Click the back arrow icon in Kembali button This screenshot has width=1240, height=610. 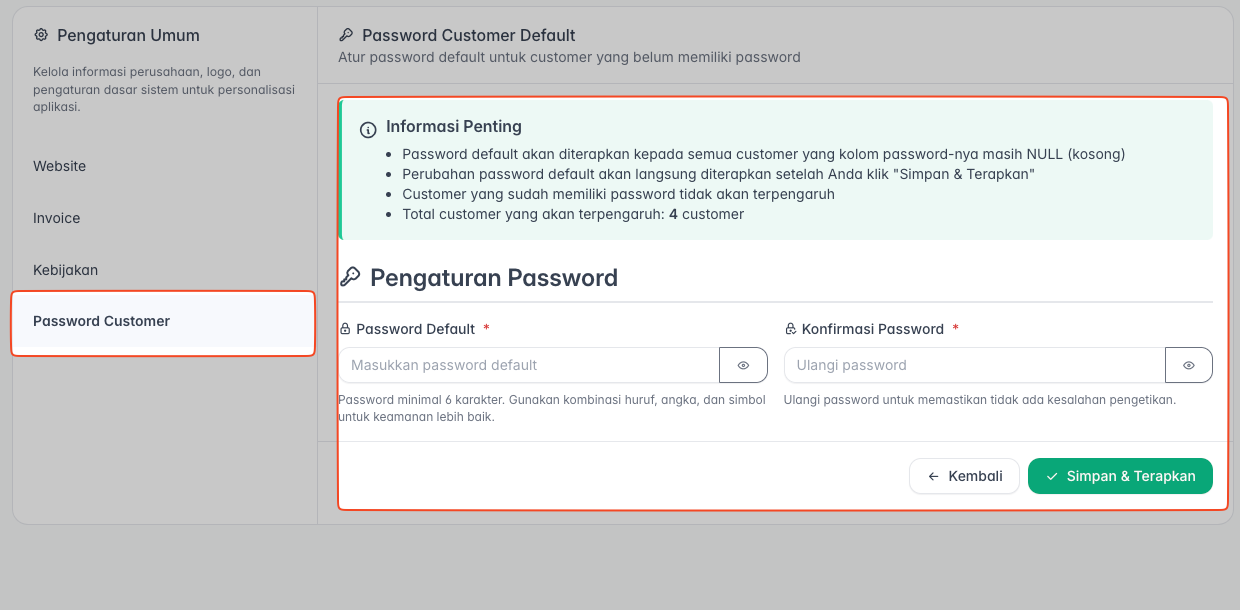pyautogui.click(x=933, y=476)
